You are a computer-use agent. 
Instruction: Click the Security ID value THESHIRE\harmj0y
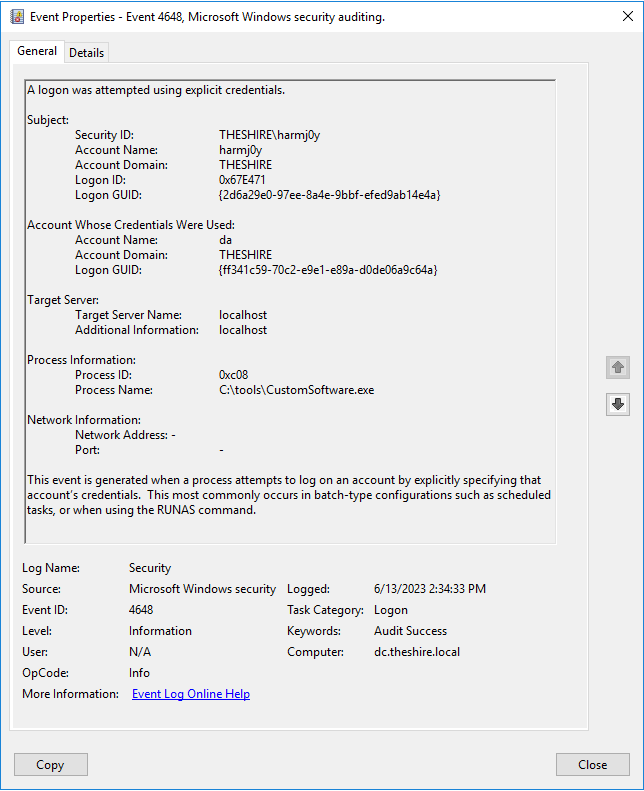[269, 135]
